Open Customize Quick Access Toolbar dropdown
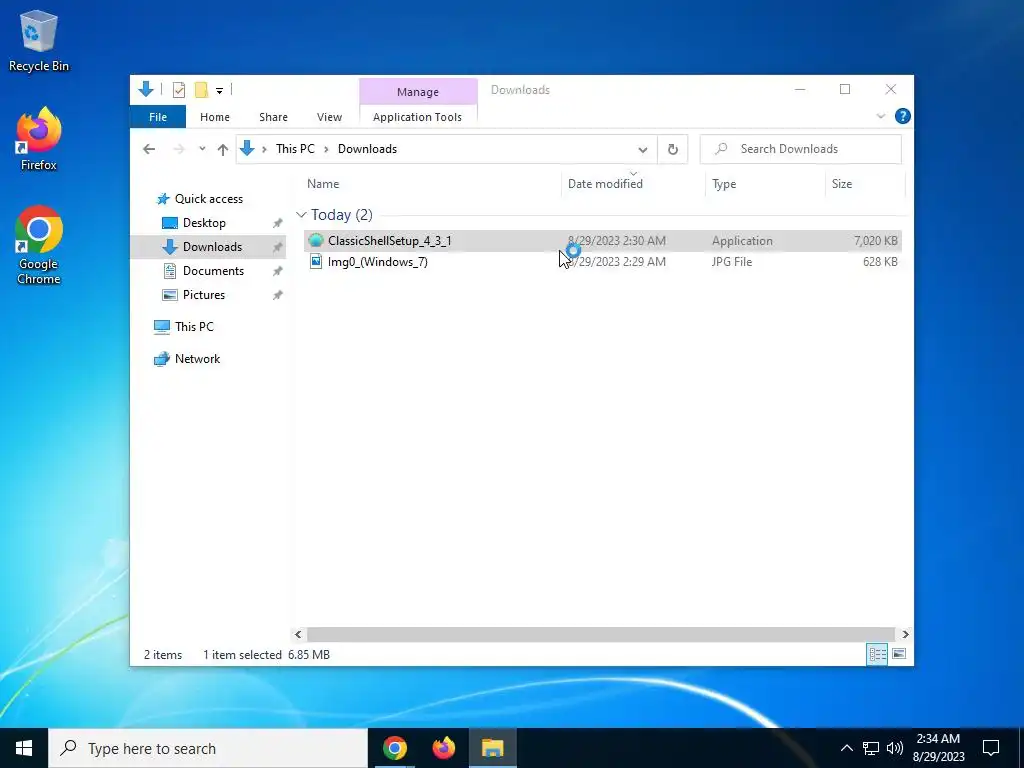The height and width of the screenshot is (768, 1024). pos(219,91)
